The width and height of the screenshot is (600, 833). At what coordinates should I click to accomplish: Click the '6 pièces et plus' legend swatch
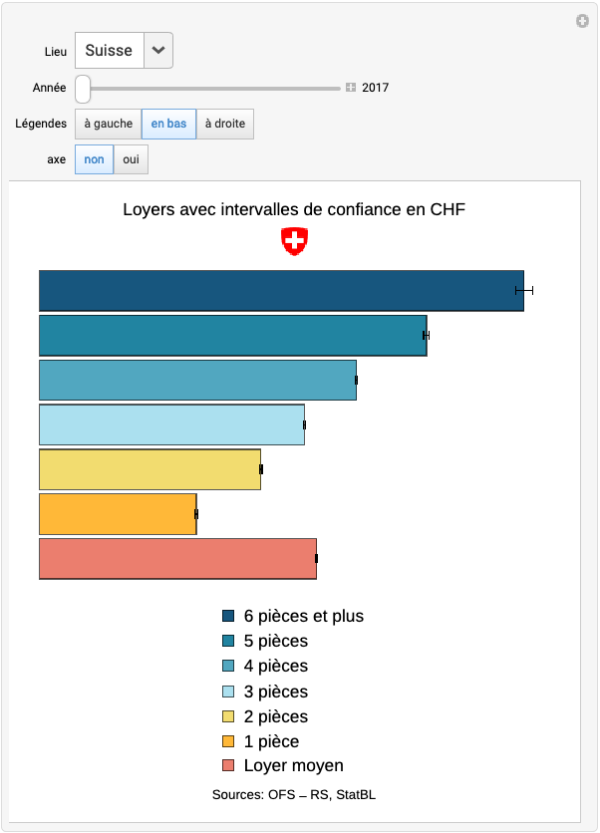pyautogui.click(x=228, y=617)
